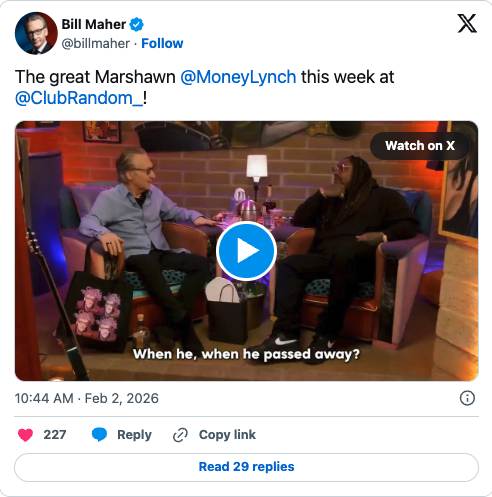Click the @billmaher handle
This screenshot has height=497, width=492.
[x=96, y=43]
